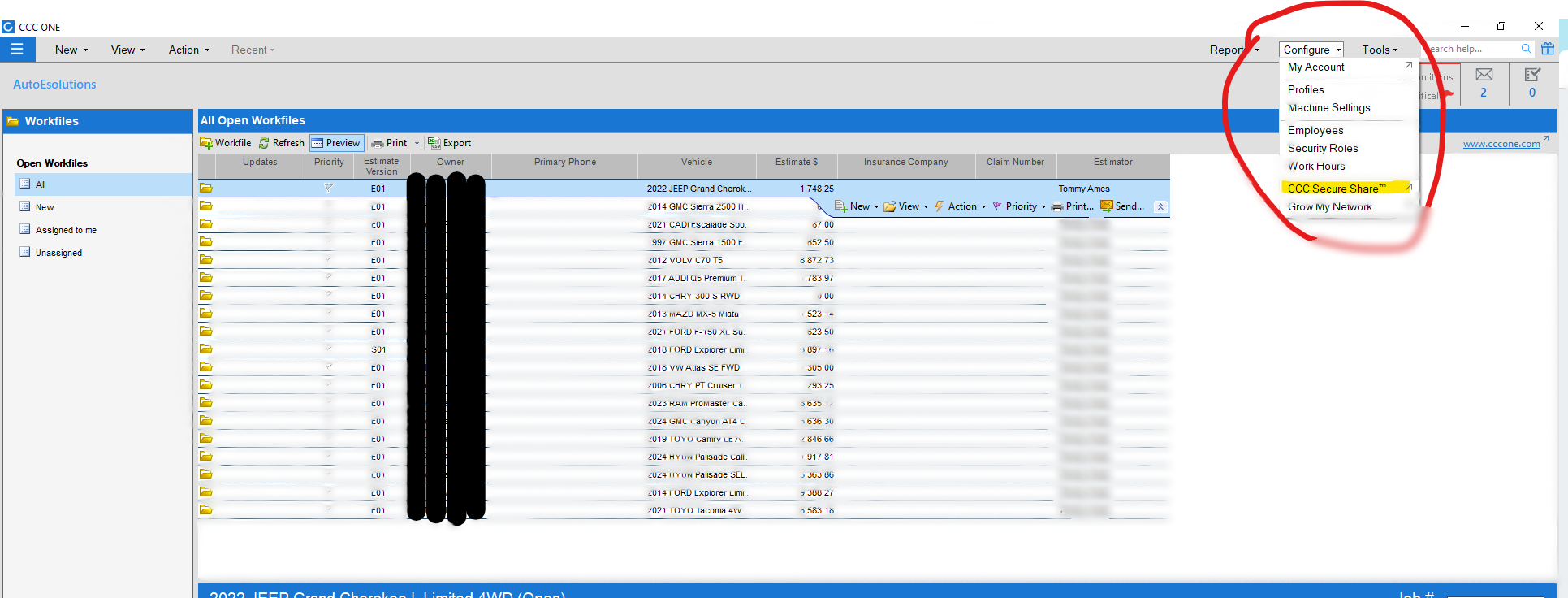Select Assigned to me filter
This screenshot has height=598, width=1568.
pyautogui.click(x=65, y=230)
